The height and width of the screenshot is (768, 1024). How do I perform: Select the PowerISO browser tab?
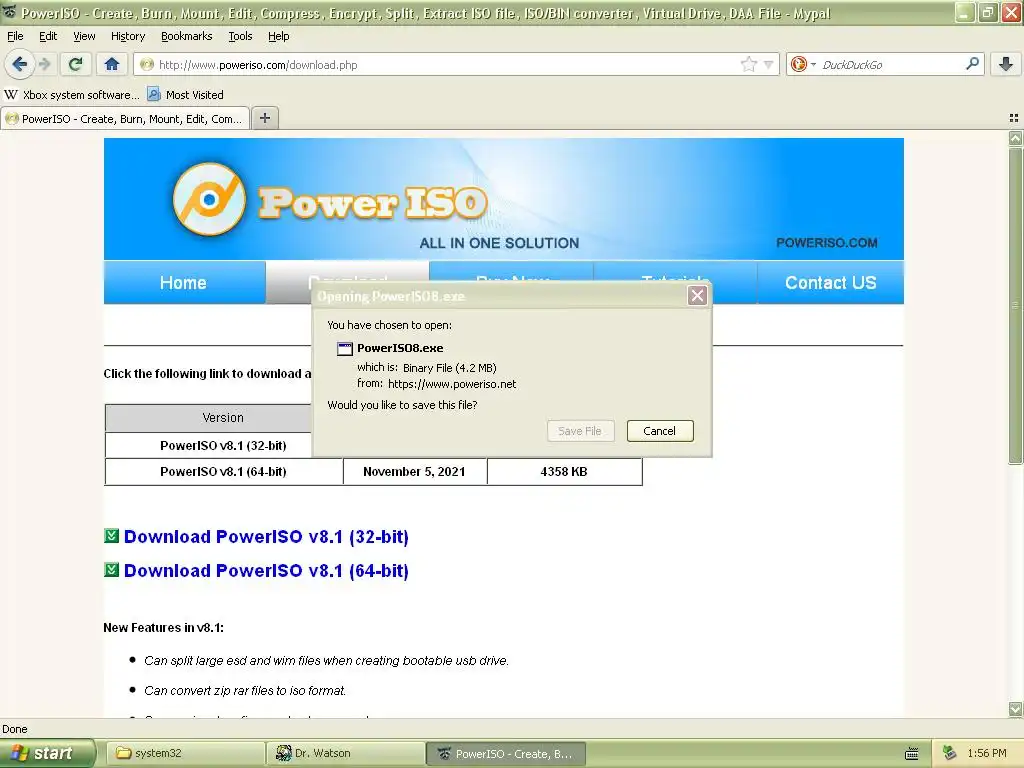125,119
